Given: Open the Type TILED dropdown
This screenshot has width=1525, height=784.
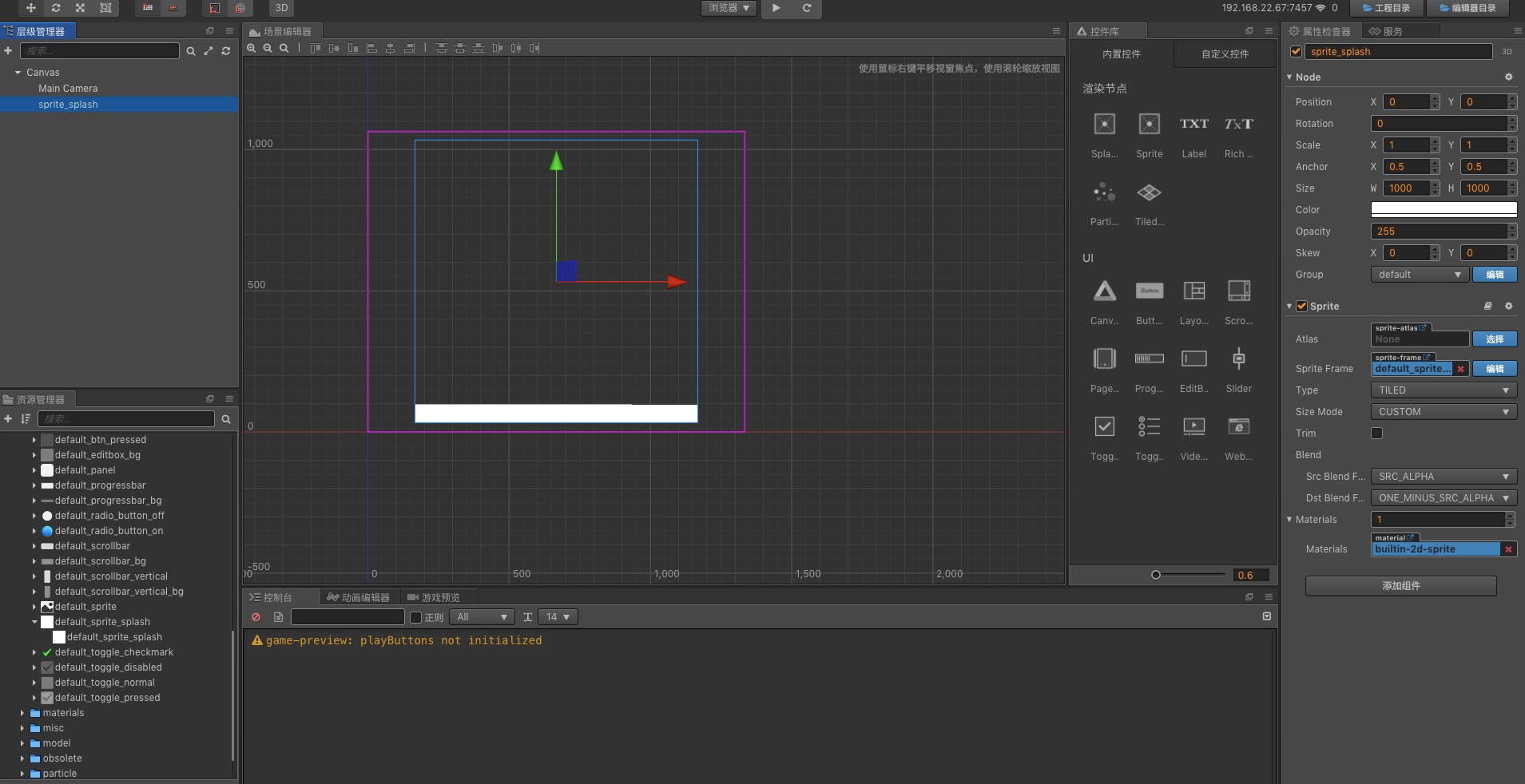Looking at the screenshot, I should (x=1444, y=390).
